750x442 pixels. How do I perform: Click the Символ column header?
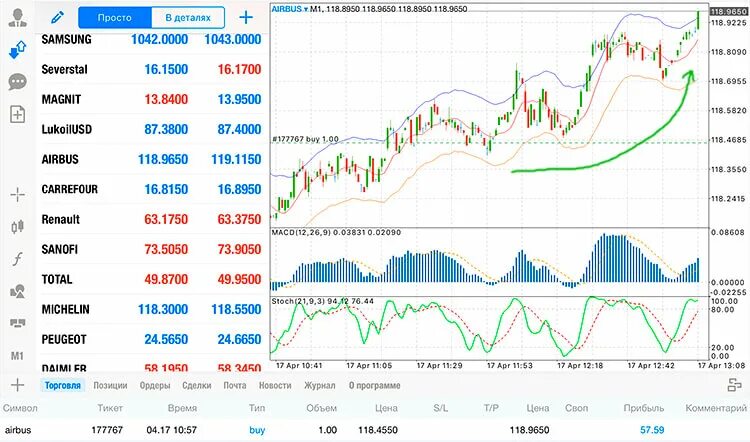20,408
